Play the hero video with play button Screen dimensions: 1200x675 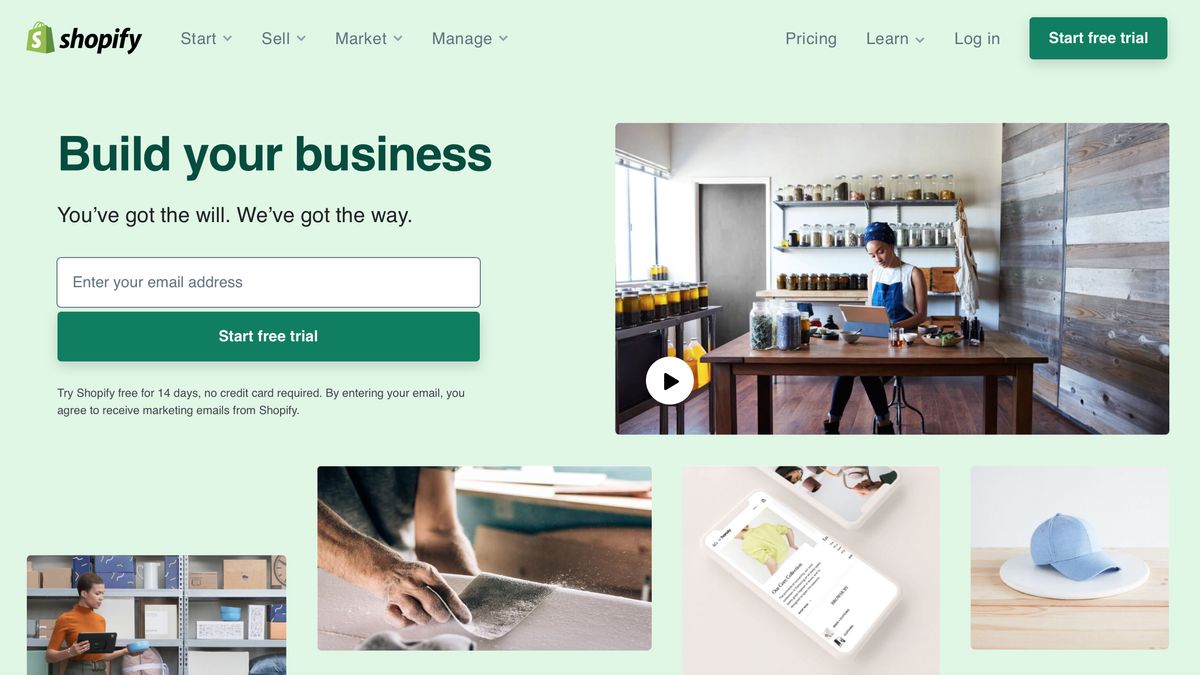(x=670, y=381)
